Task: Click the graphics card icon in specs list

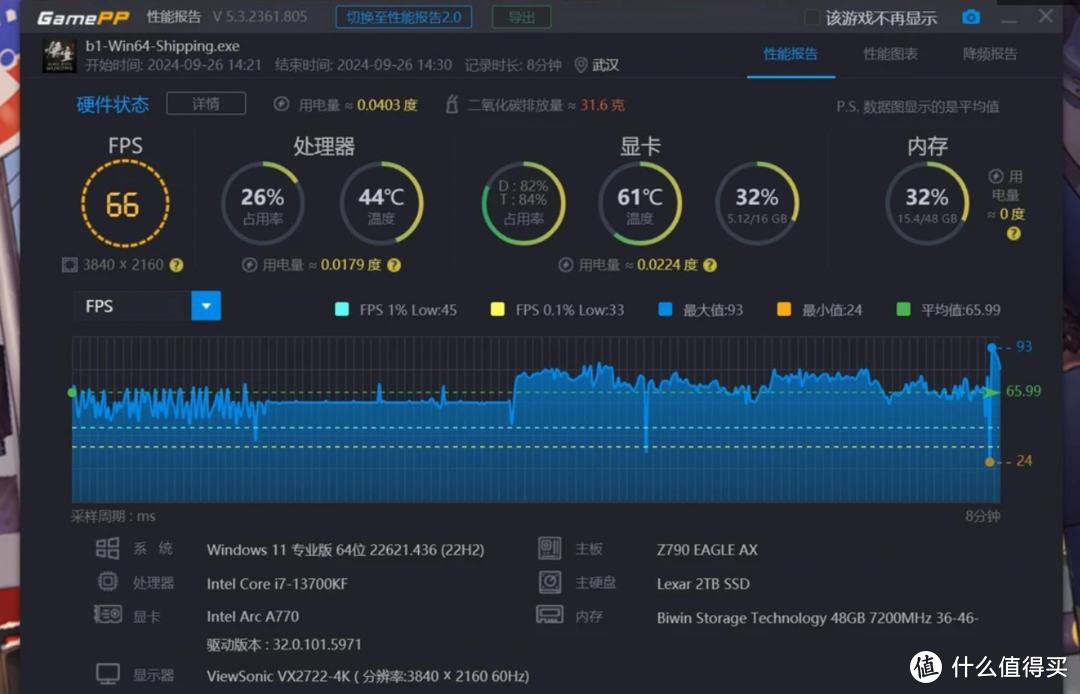Action: pos(107,613)
